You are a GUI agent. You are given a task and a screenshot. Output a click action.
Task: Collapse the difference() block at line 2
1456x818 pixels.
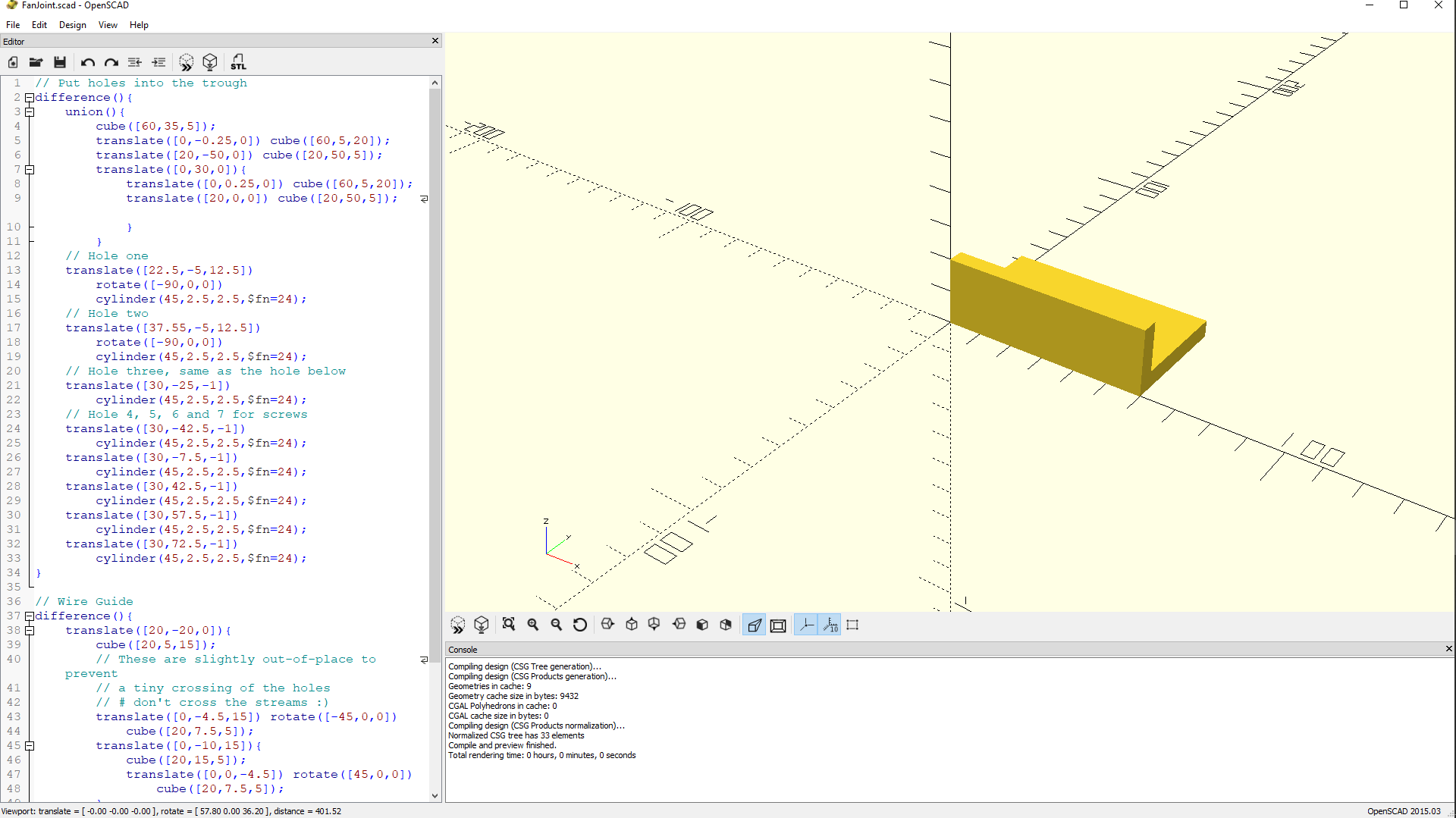pyautogui.click(x=30, y=98)
